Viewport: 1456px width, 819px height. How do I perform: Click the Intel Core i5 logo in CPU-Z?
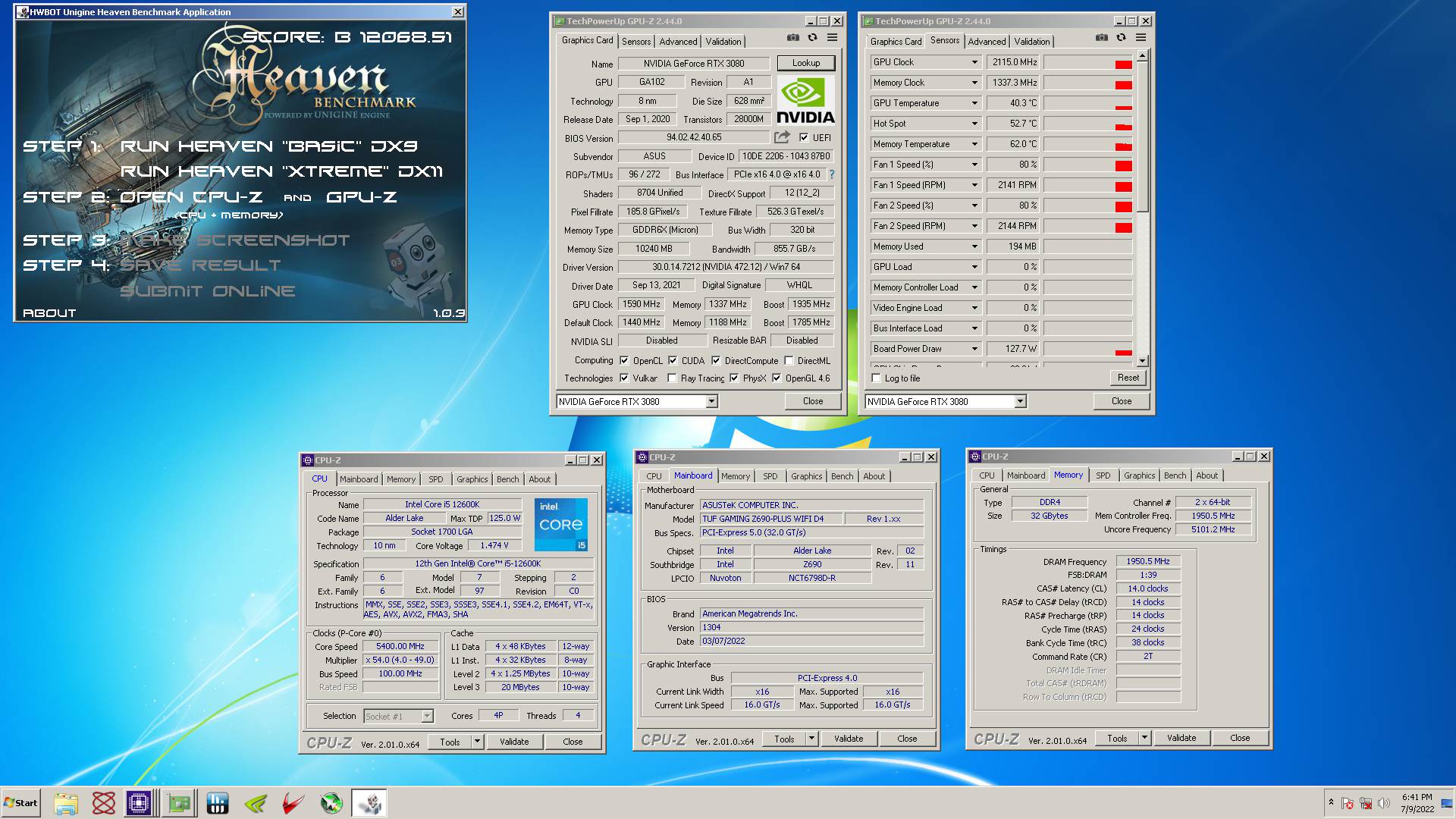pyautogui.click(x=560, y=524)
